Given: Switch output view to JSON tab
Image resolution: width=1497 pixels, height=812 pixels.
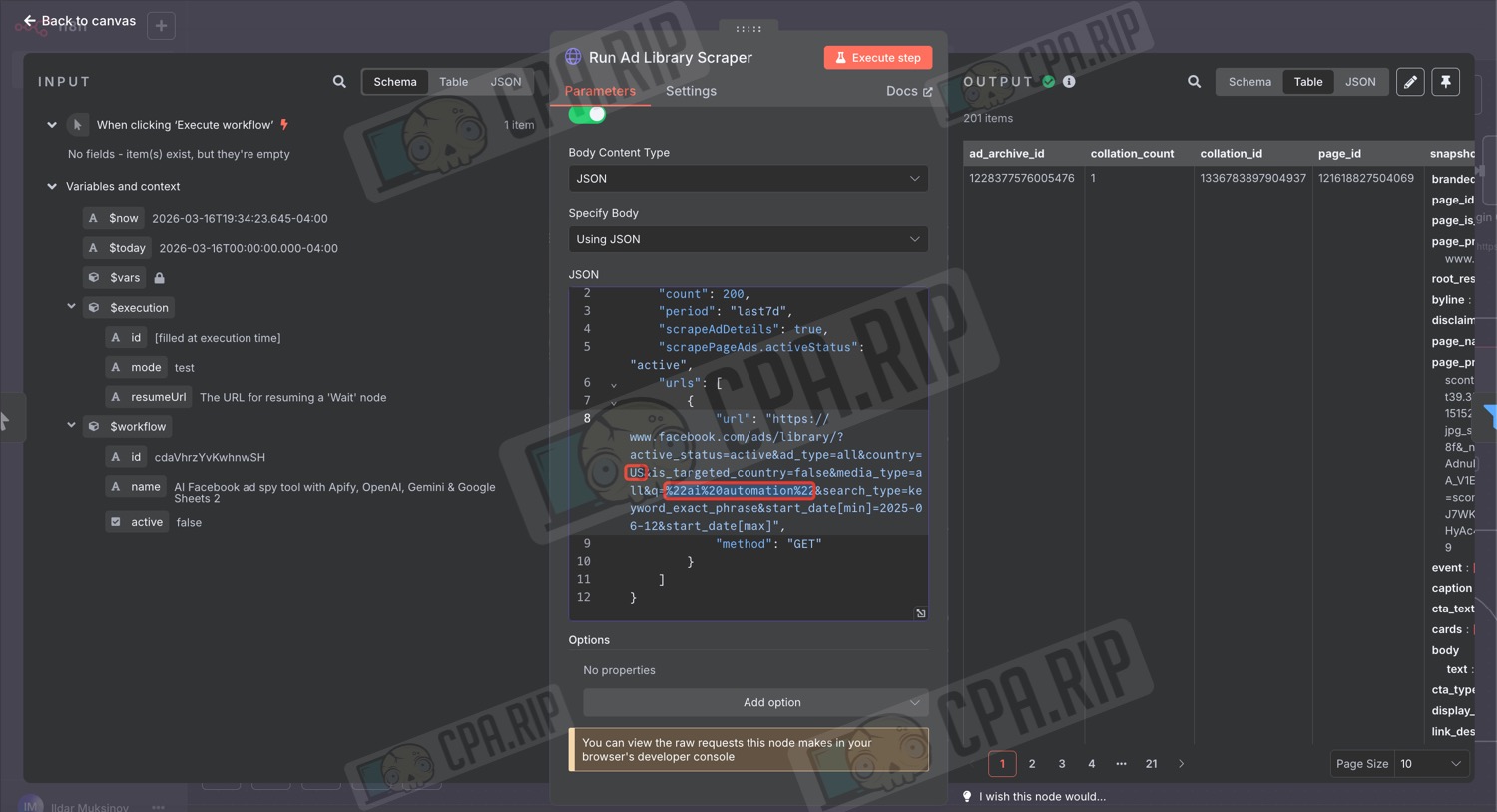Looking at the screenshot, I should [x=1360, y=82].
